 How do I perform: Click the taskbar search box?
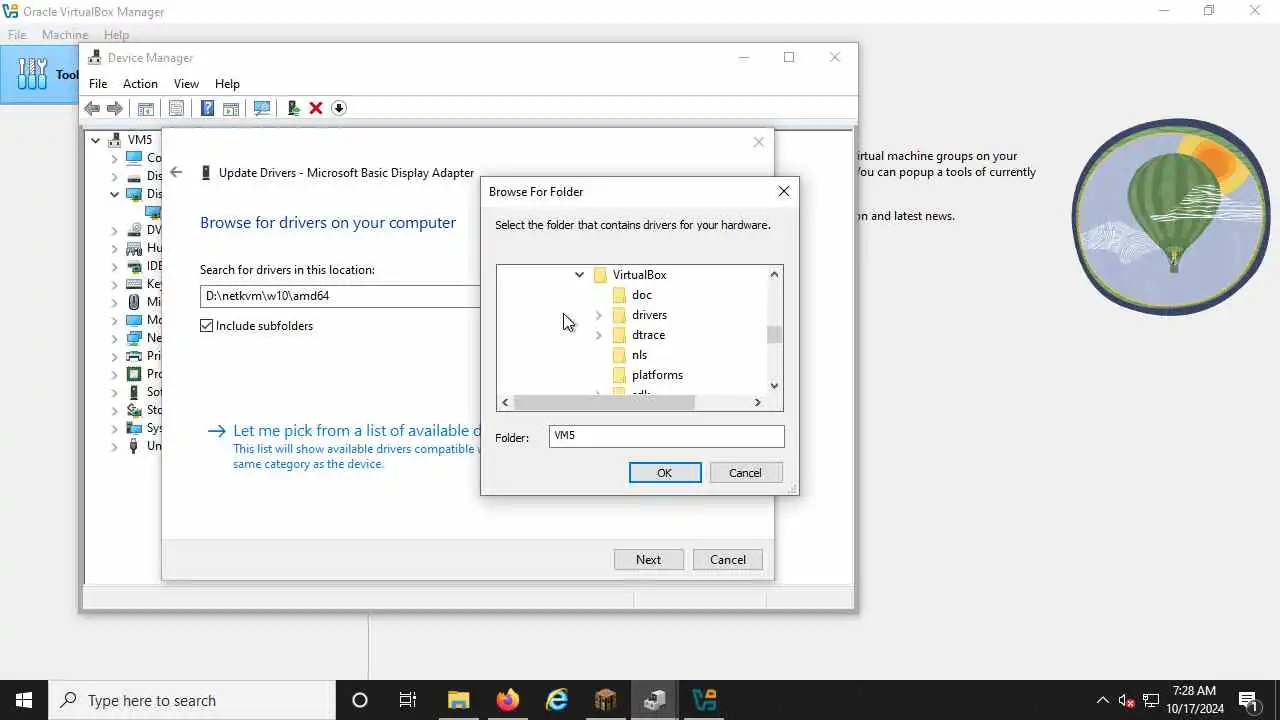point(192,700)
